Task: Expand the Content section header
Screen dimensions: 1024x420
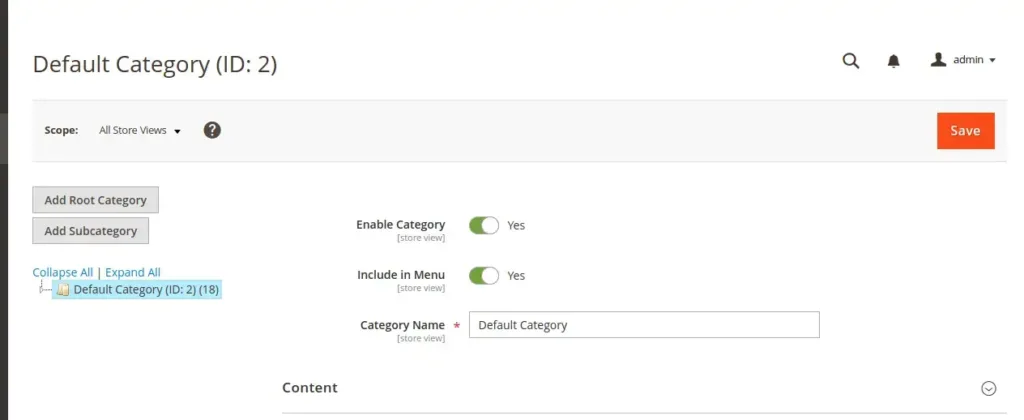Action: [x=310, y=388]
